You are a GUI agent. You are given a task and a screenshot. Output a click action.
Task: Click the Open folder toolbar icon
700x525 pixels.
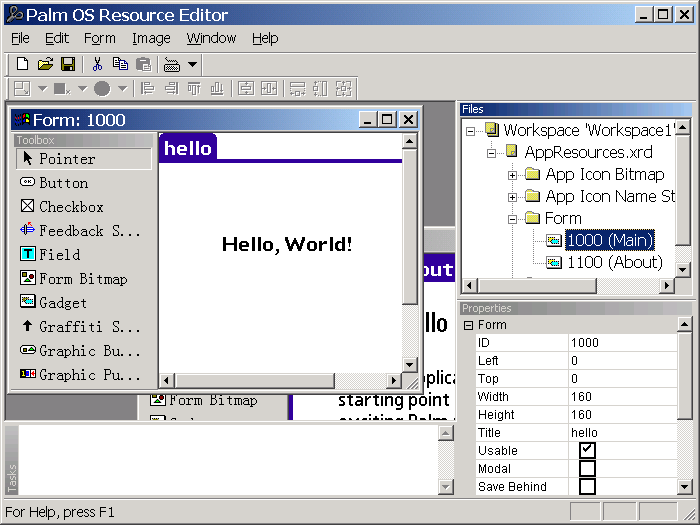[x=45, y=64]
